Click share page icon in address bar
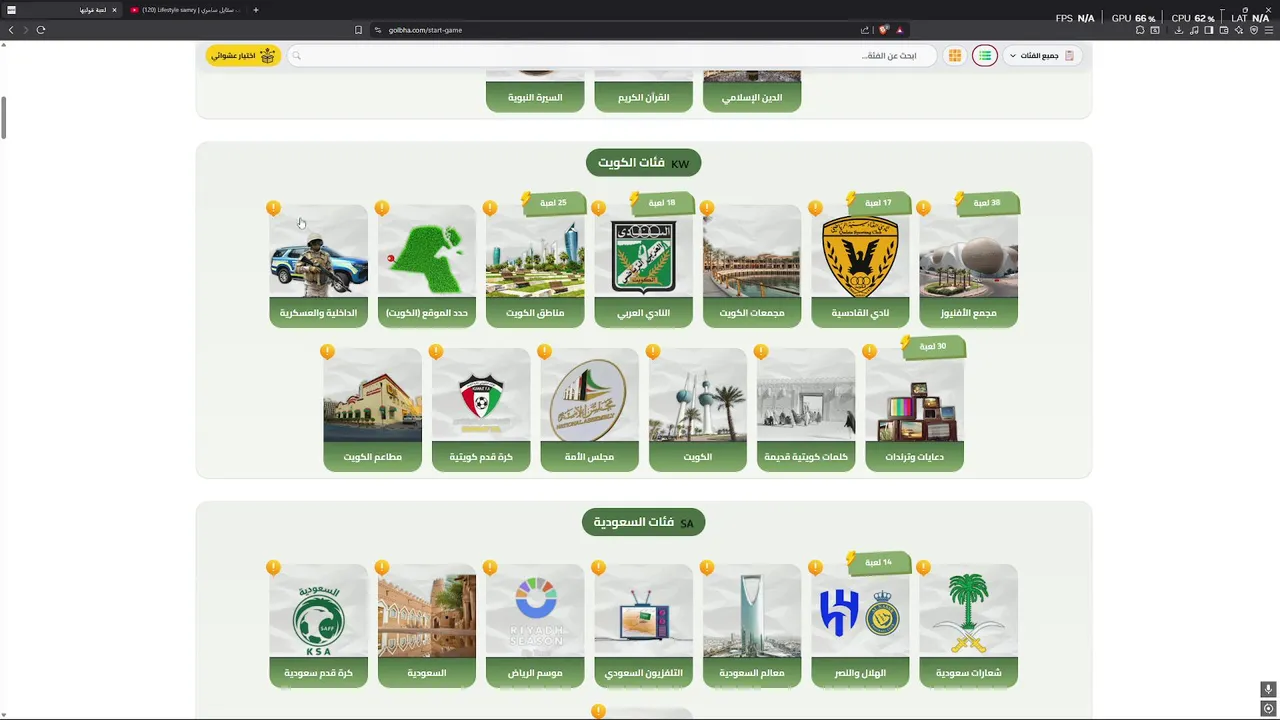Image resolution: width=1280 pixels, height=720 pixels. point(865,30)
